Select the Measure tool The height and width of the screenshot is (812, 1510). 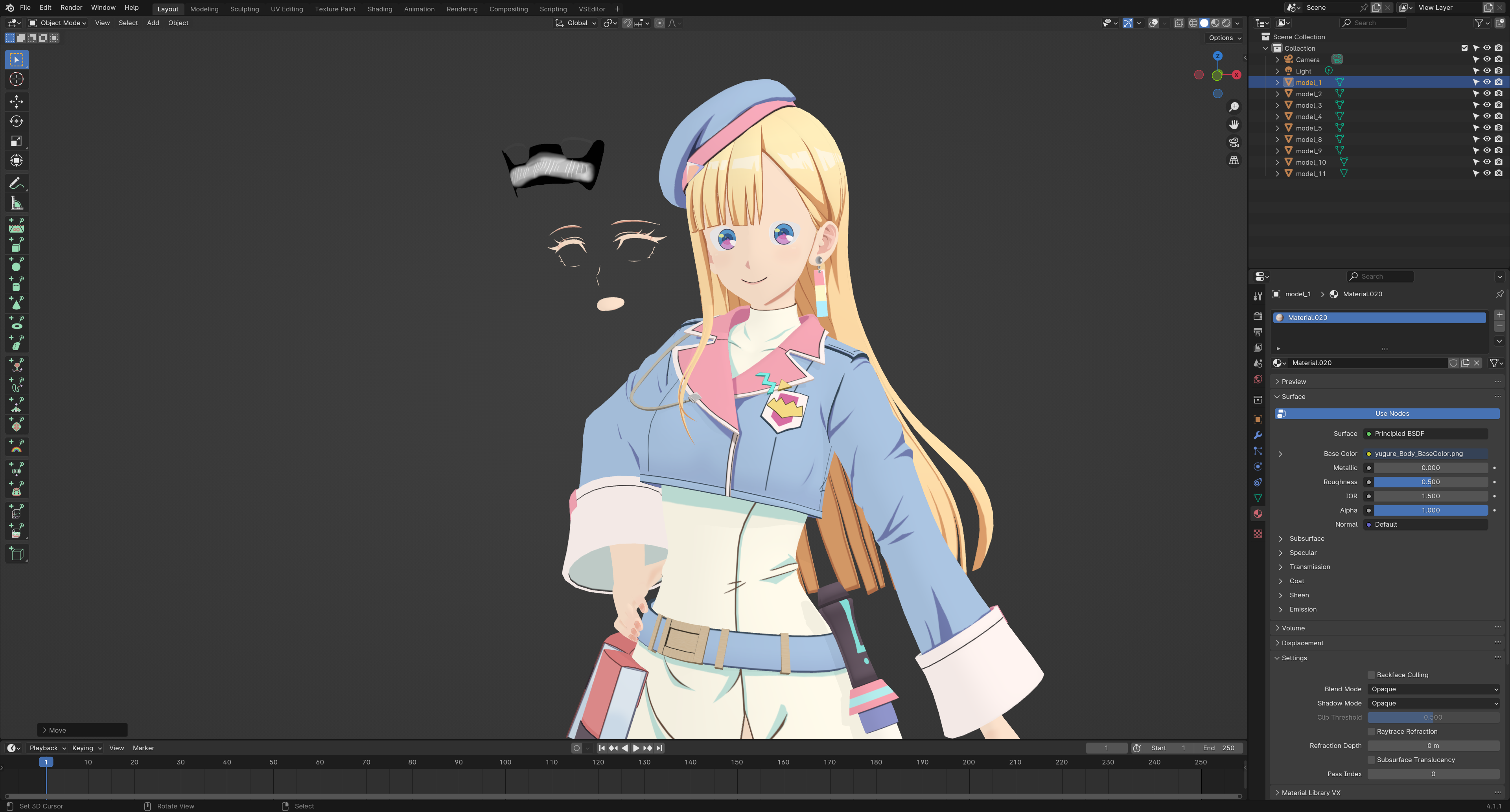point(17,203)
